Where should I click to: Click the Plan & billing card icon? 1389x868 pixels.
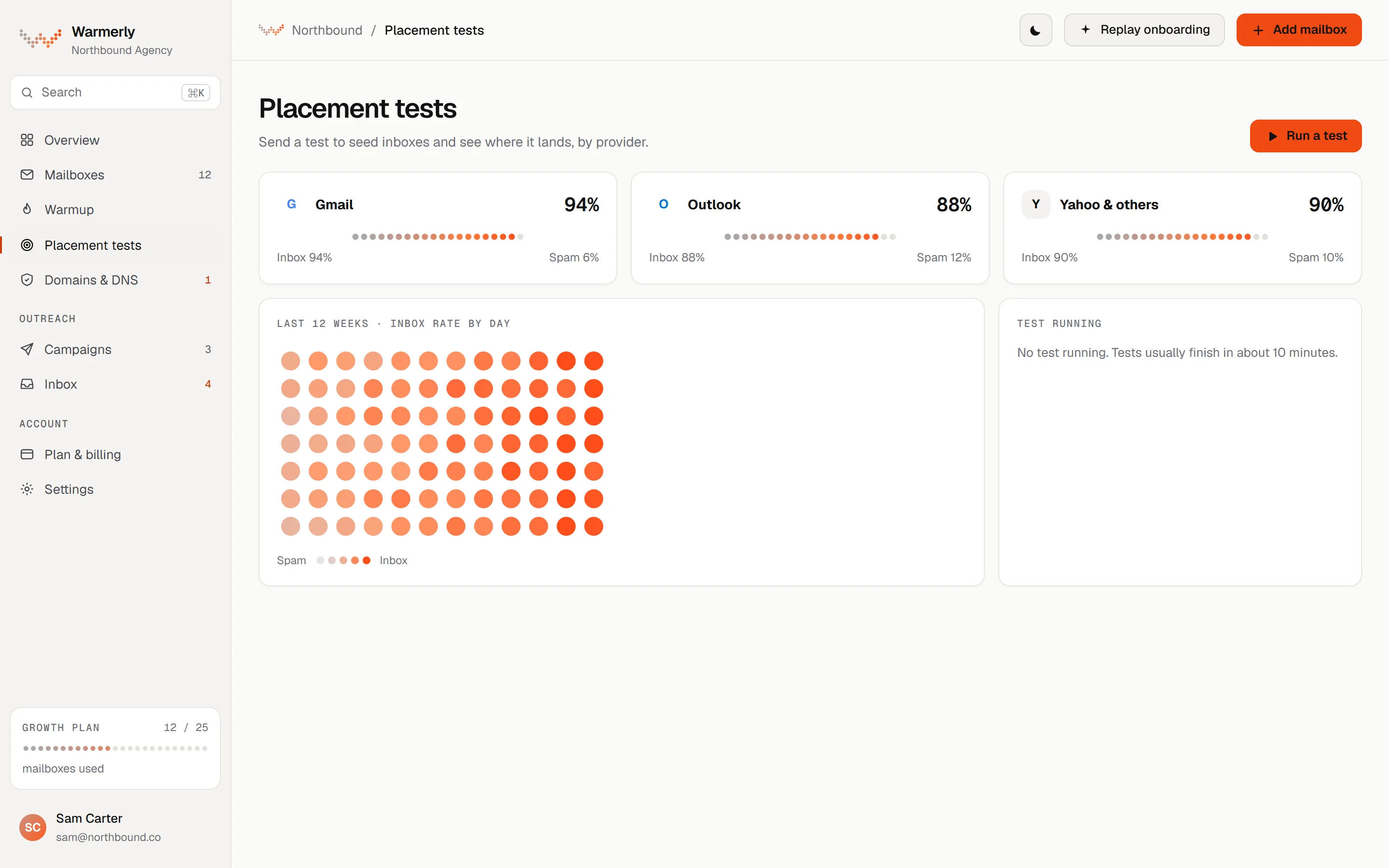coord(27,454)
